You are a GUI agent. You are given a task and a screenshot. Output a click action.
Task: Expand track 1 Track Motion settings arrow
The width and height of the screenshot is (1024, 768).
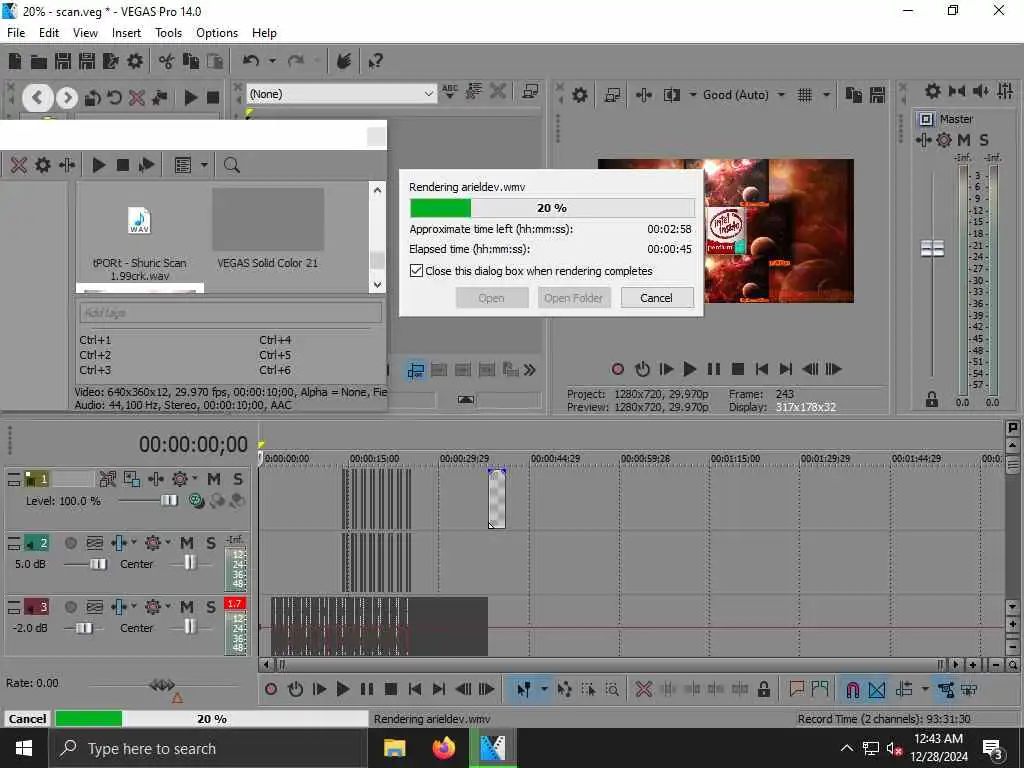pos(195,478)
